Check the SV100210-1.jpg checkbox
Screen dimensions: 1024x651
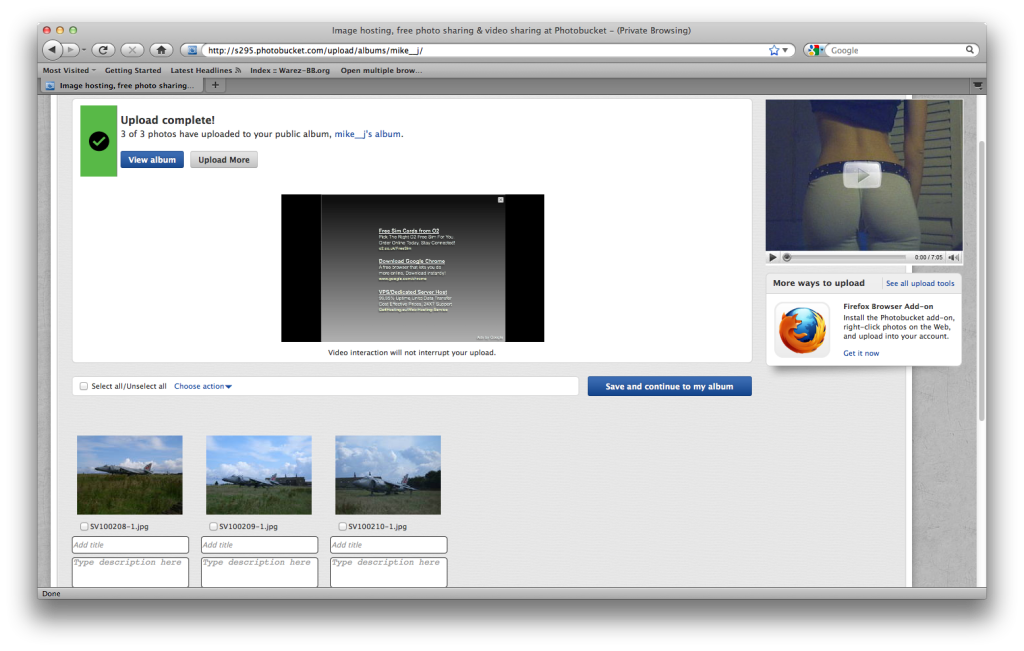[x=342, y=526]
